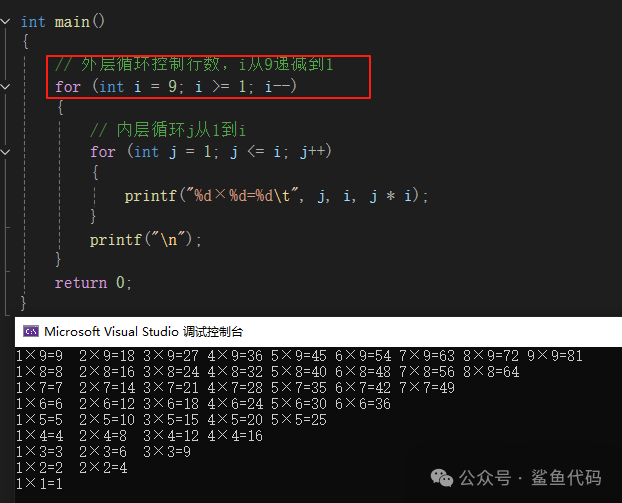This screenshot has width=622, height=503.
Task: Click the comment '// 外层循环控制行数，i从9递减到1'
Action: [x=194, y=64]
